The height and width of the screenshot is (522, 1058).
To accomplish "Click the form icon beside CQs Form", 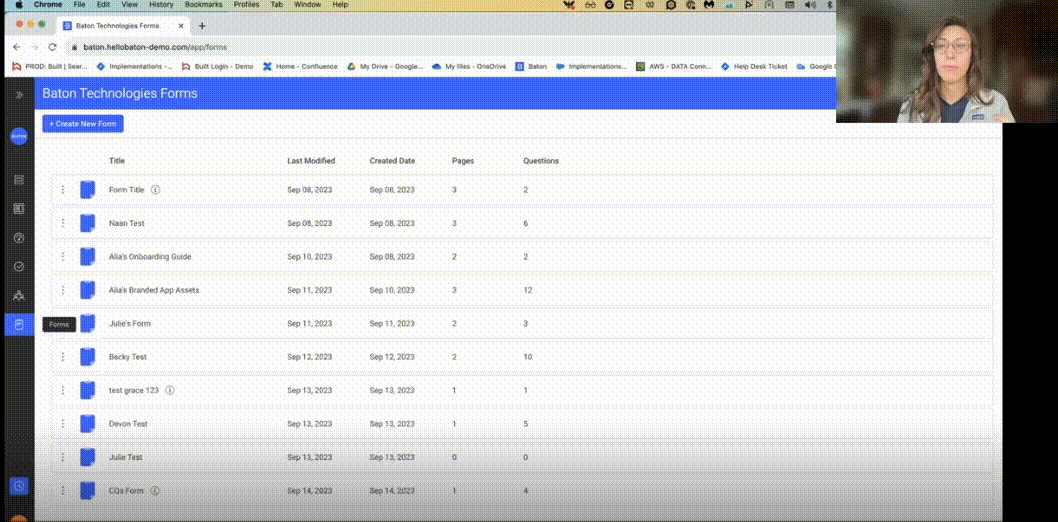I will (x=87, y=490).
